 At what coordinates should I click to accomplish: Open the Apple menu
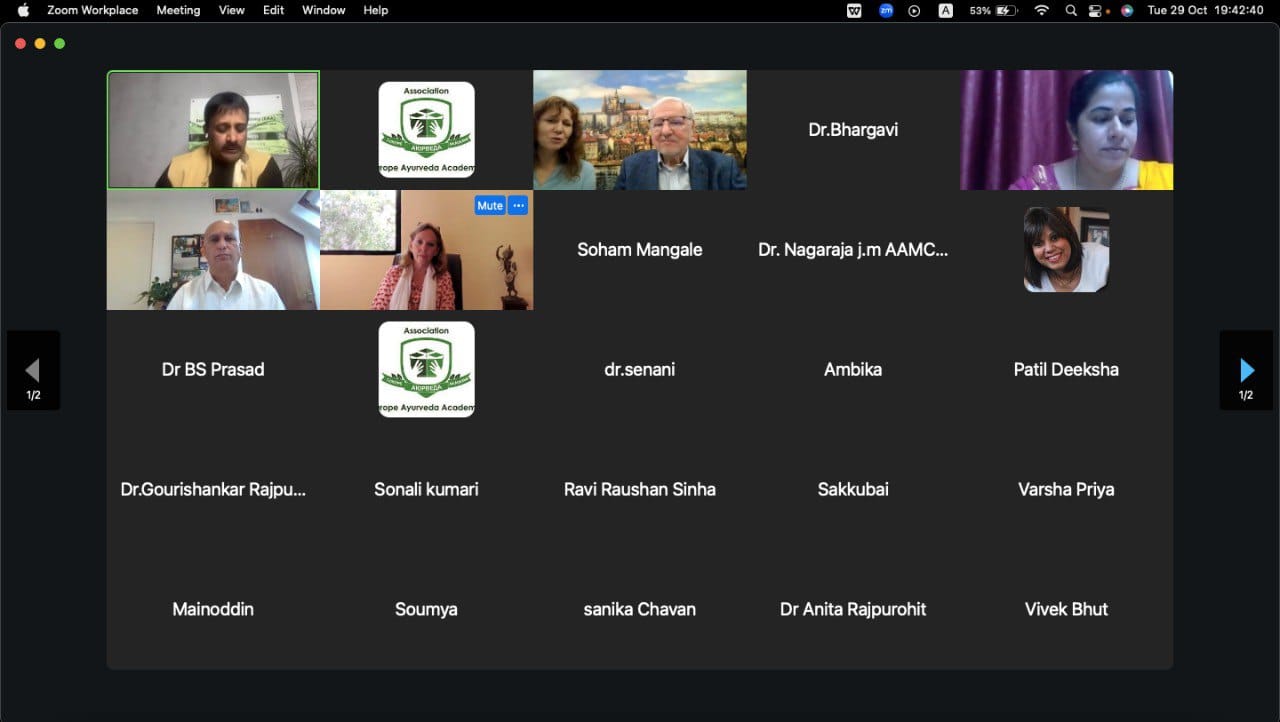pyautogui.click(x=23, y=10)
